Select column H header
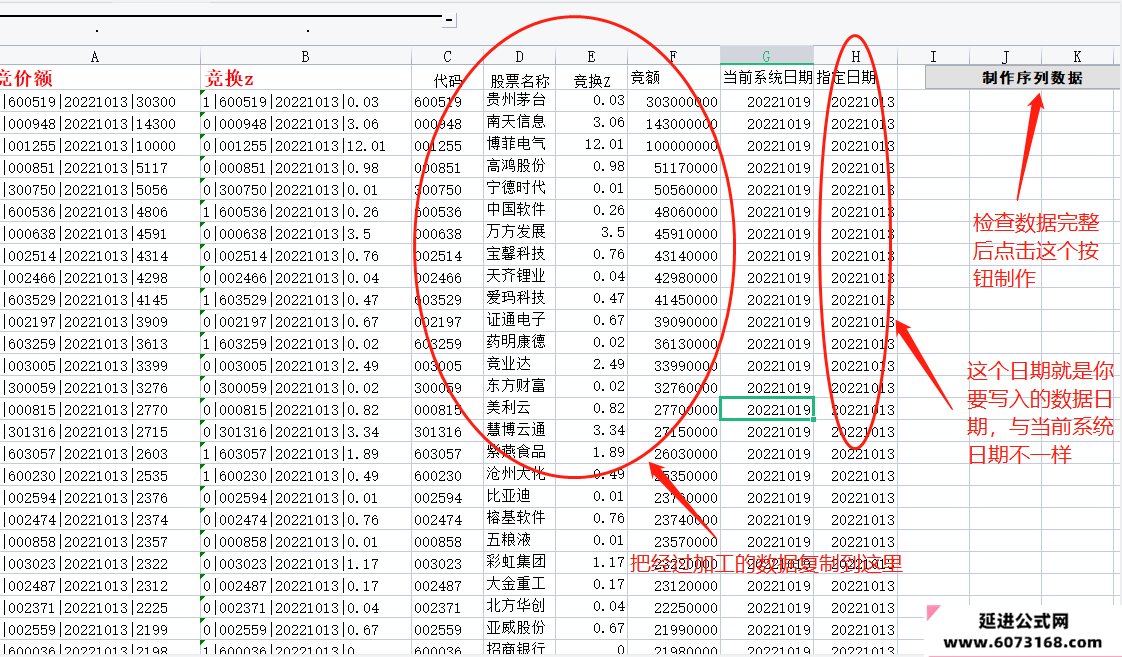1122x657 pixels. pyautogui.click(x=855, y=57)
